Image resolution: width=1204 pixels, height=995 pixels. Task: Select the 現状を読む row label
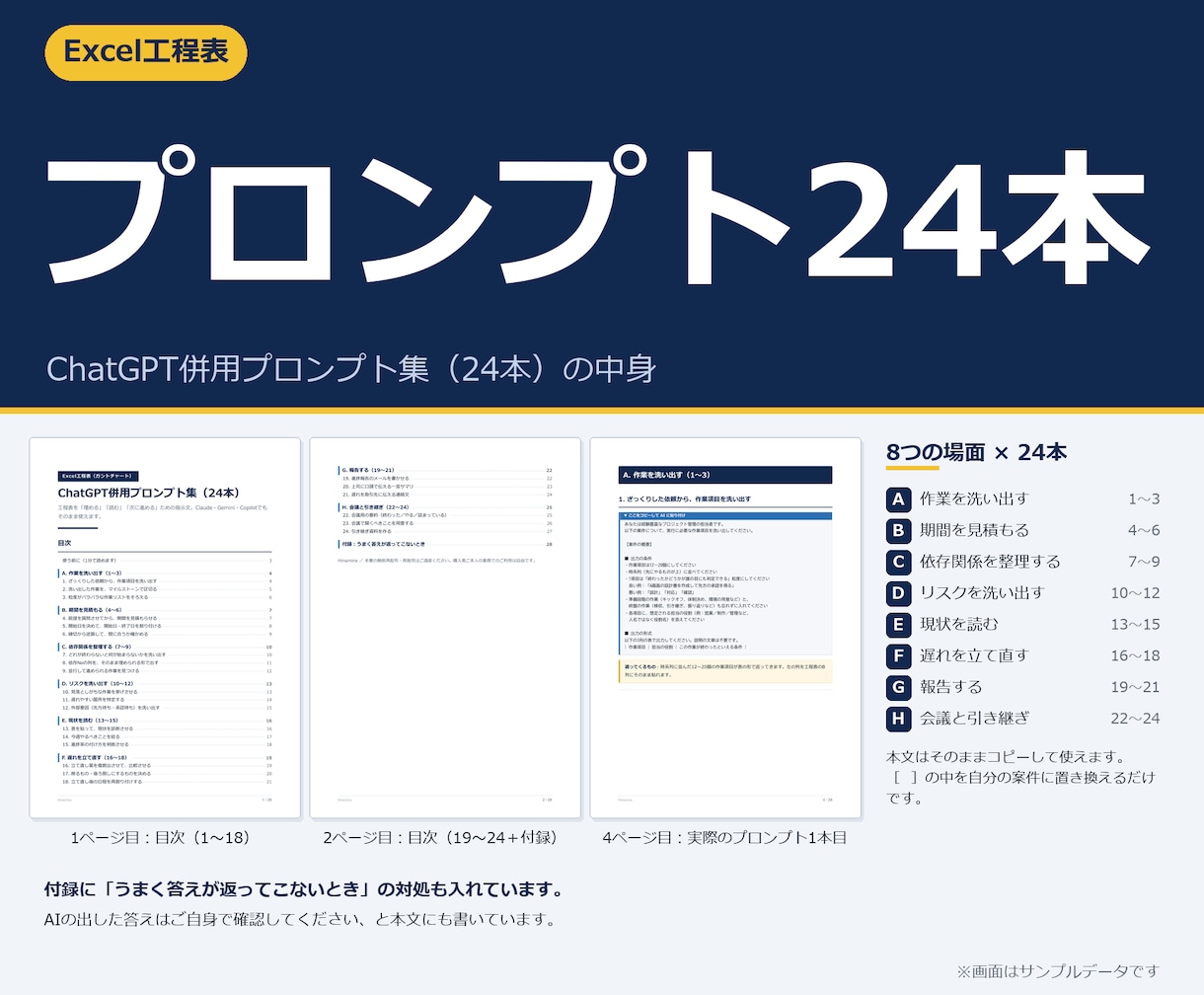[959, 624]
